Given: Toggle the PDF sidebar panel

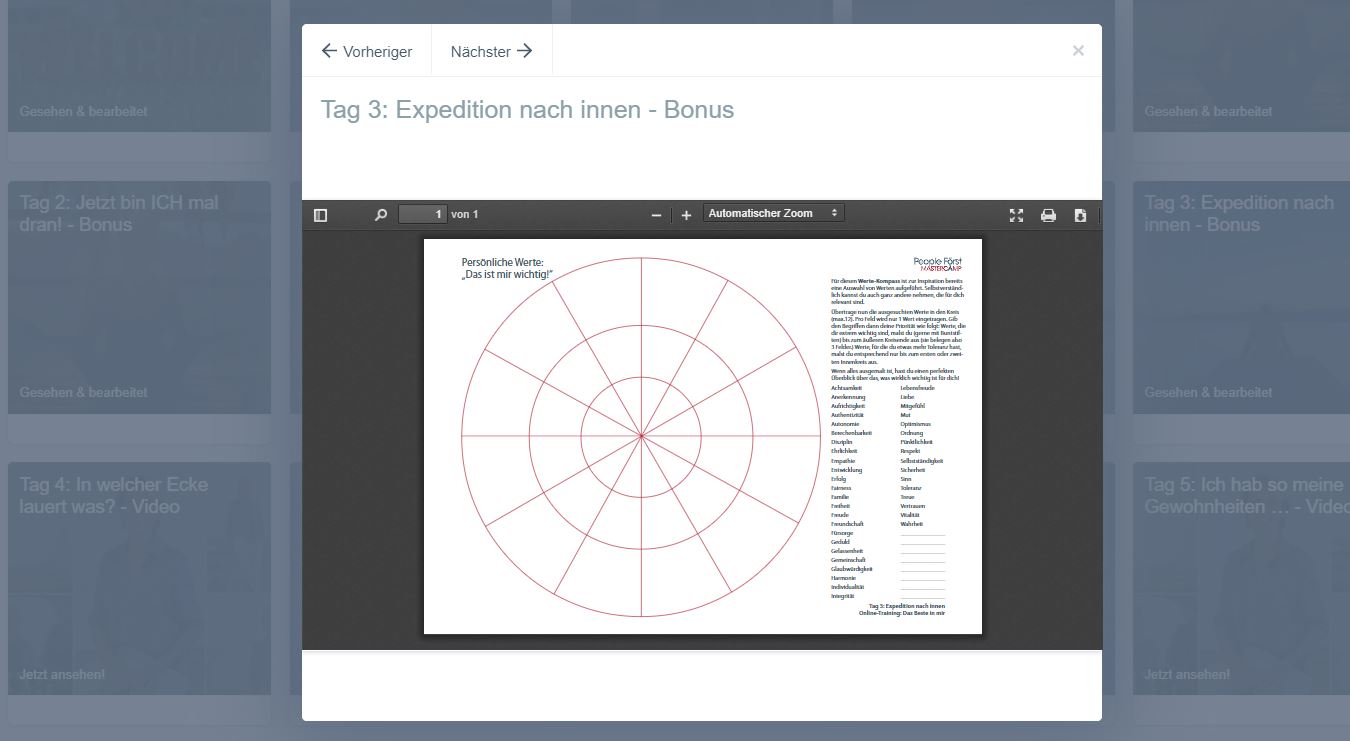Looking at the screenshot, I should tap(320, 215).
